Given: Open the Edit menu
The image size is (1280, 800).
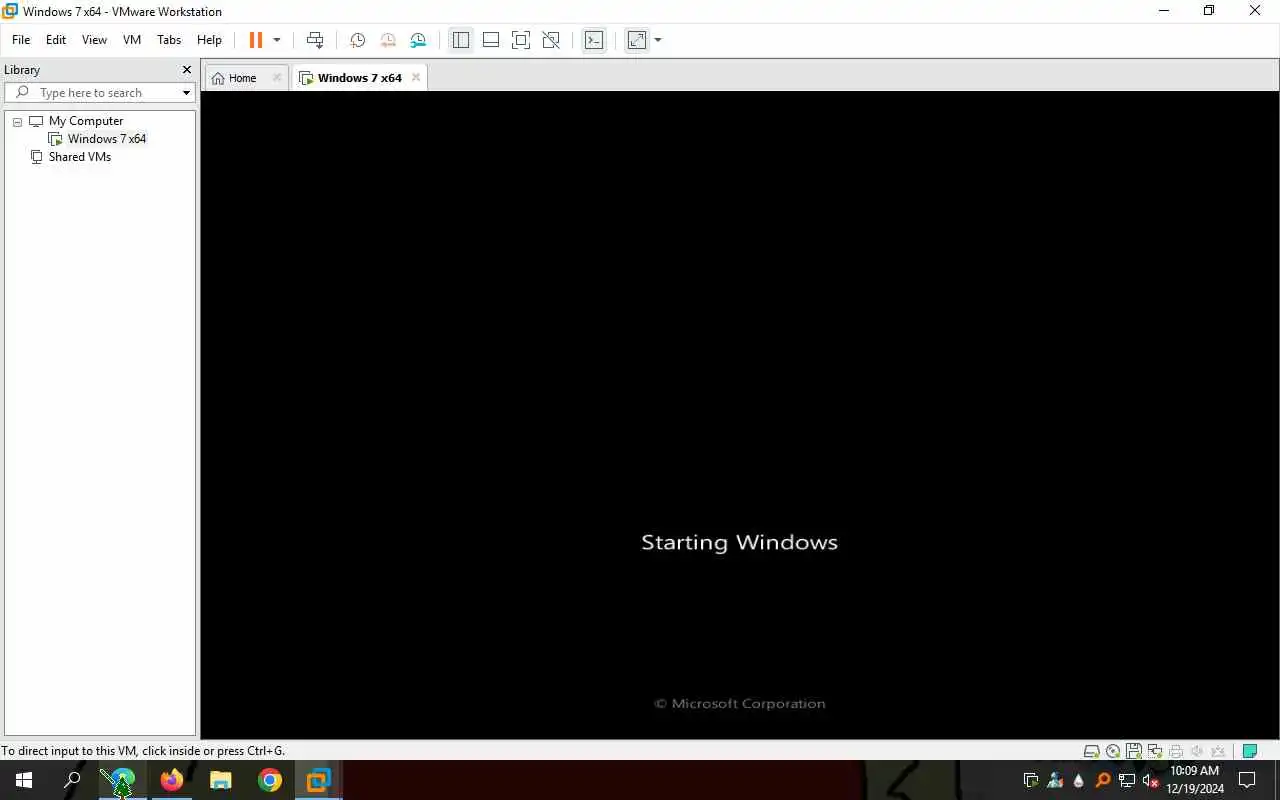Looking at the screenshot, I should tap(56, 40).
